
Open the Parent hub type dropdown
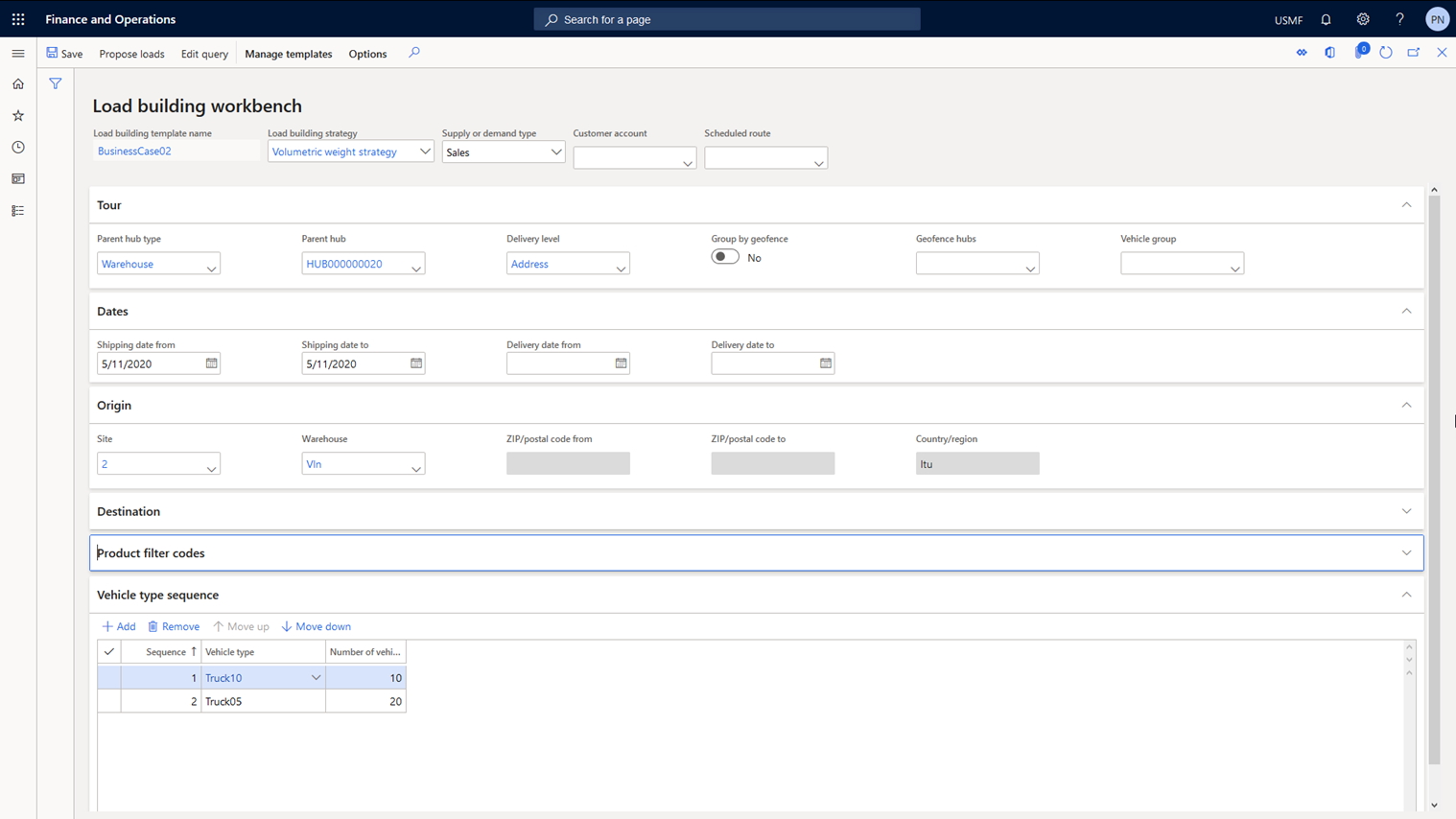click(211, 265)
